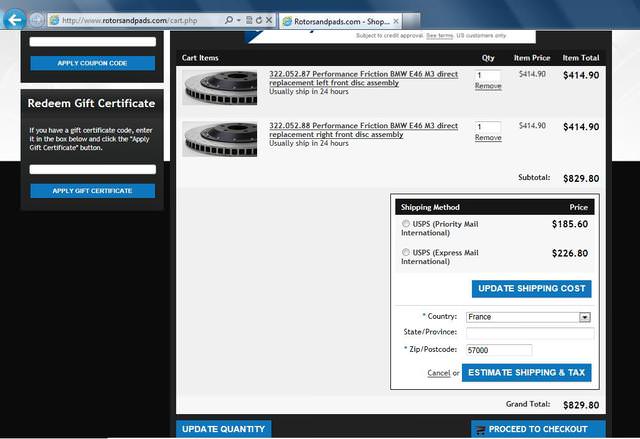Click the browser forward arrow button
640x439 pixels.
tap(37, 20)
